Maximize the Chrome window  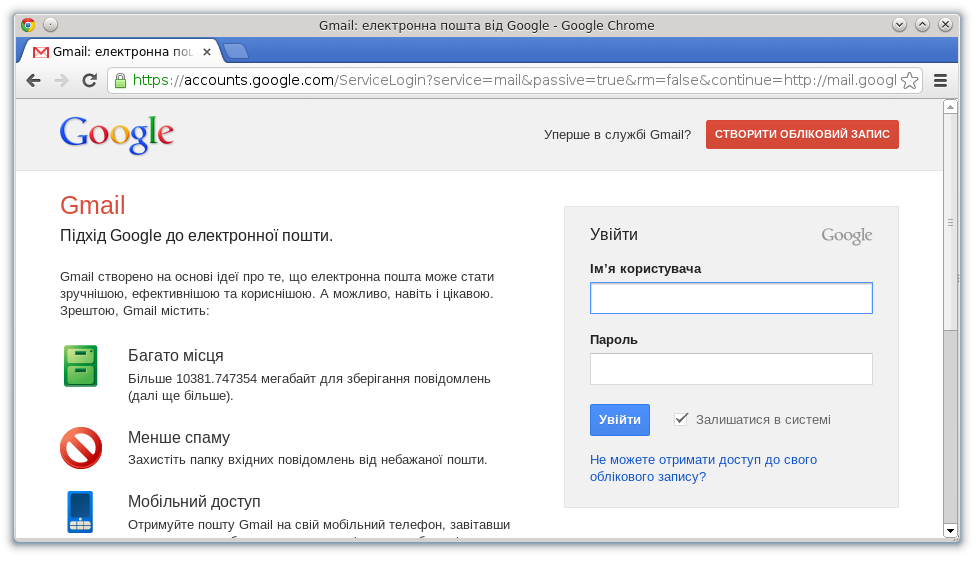[922, 25]
